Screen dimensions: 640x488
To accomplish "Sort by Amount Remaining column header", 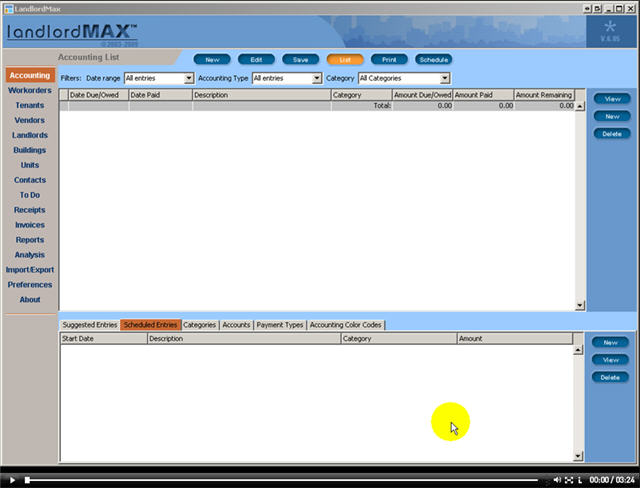I will pos(544,95).
